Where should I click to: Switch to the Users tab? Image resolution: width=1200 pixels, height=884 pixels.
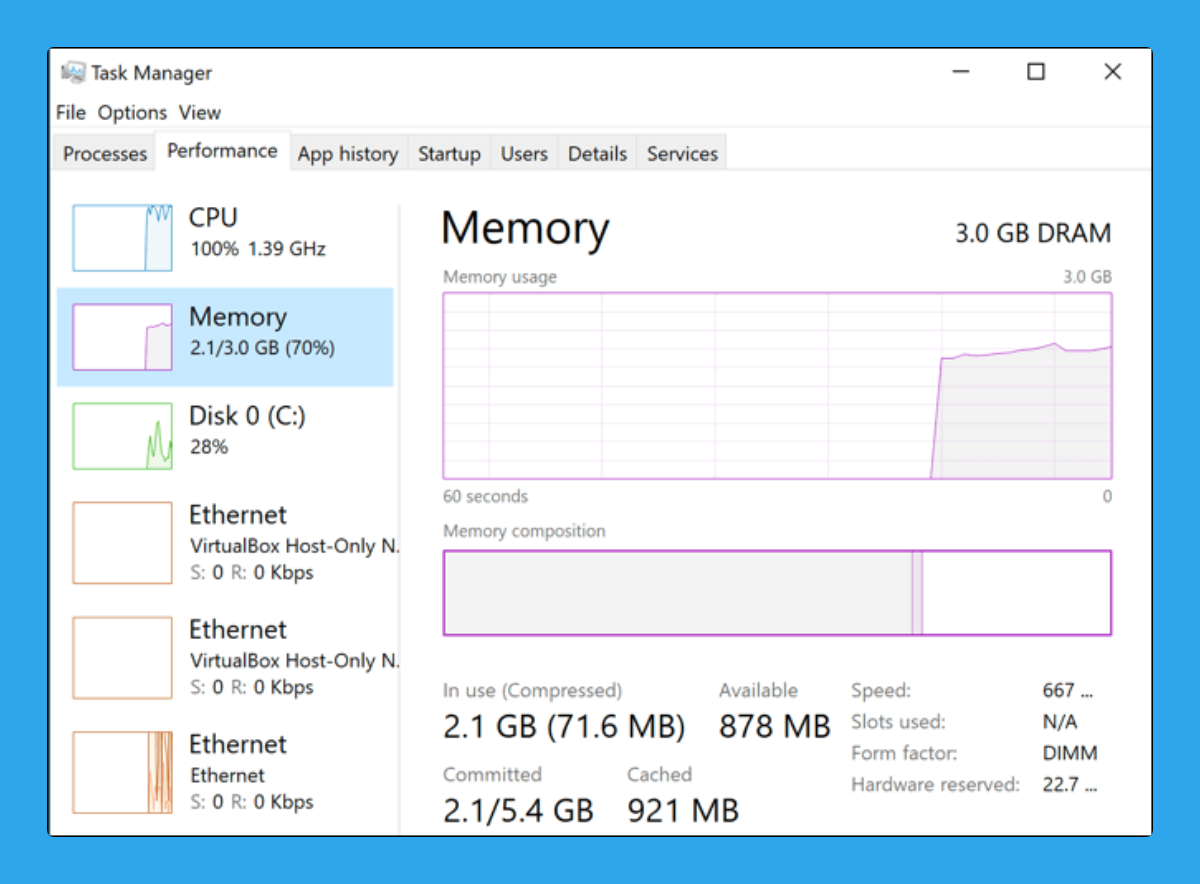click(524, 154)
